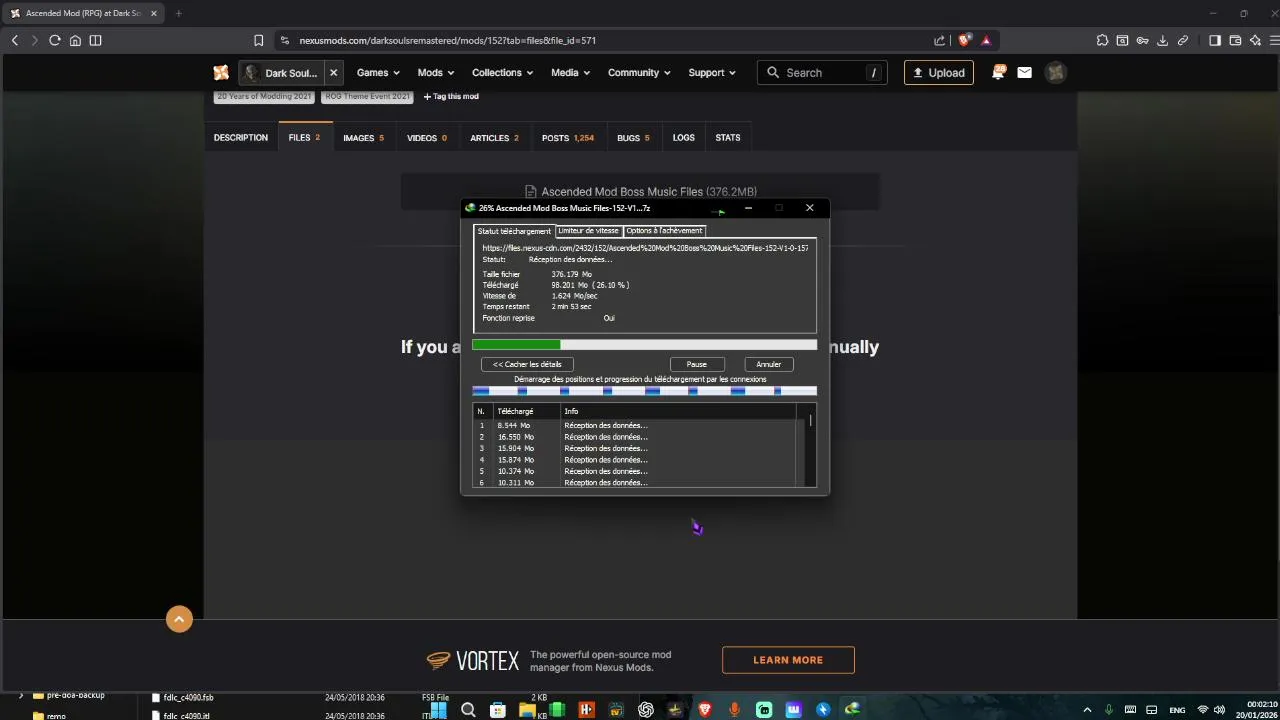Screen dimensions: 1280x720
Task: Switch to the Bugs tab
Action: [x=633, y=138]
